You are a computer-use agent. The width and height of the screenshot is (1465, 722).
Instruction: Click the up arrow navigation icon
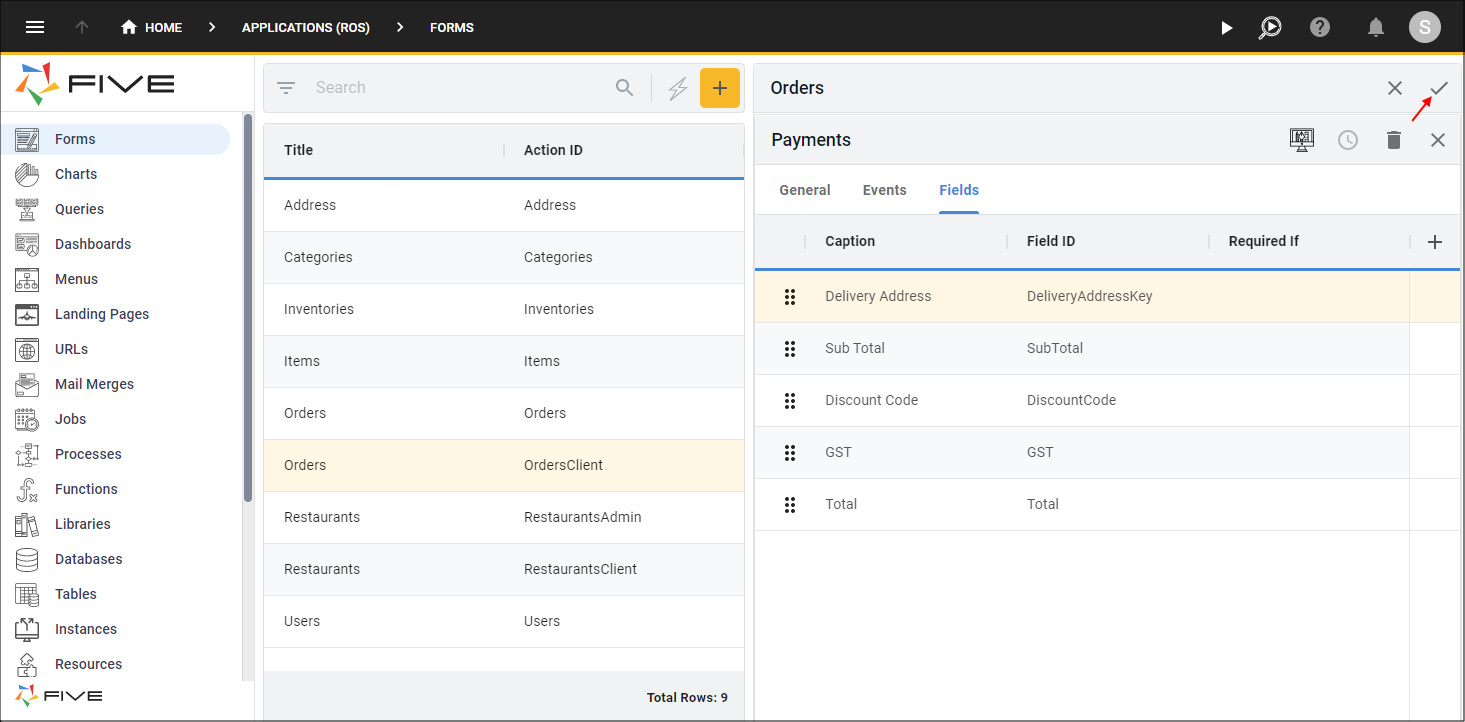pyautogui.click(x=82, y=27)
